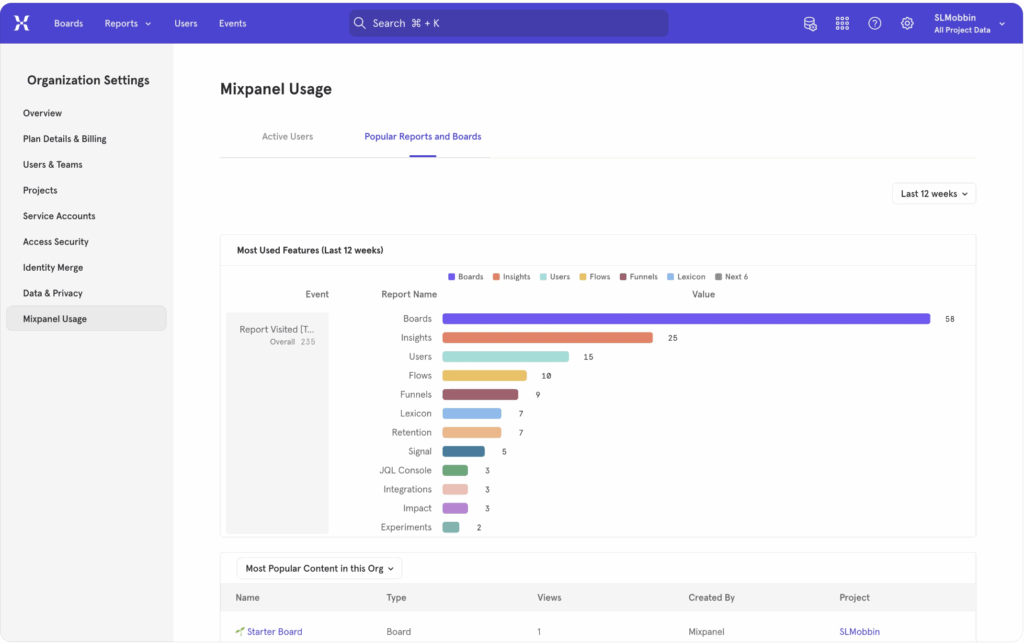Toggle the Insights series in the chart legend
This screenshot has height=644, width=1024.
[510, 276]
